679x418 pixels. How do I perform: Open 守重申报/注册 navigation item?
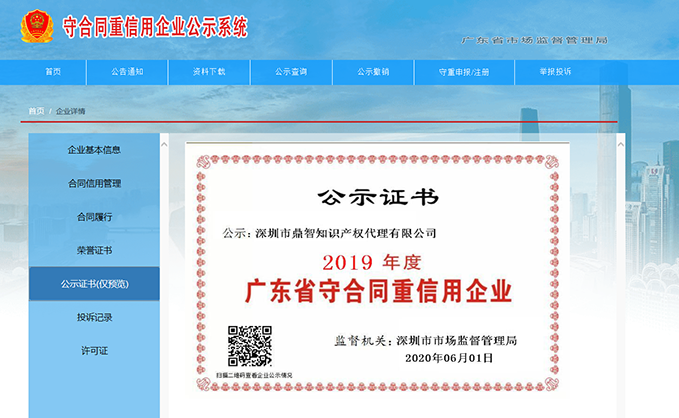(464, 72)
